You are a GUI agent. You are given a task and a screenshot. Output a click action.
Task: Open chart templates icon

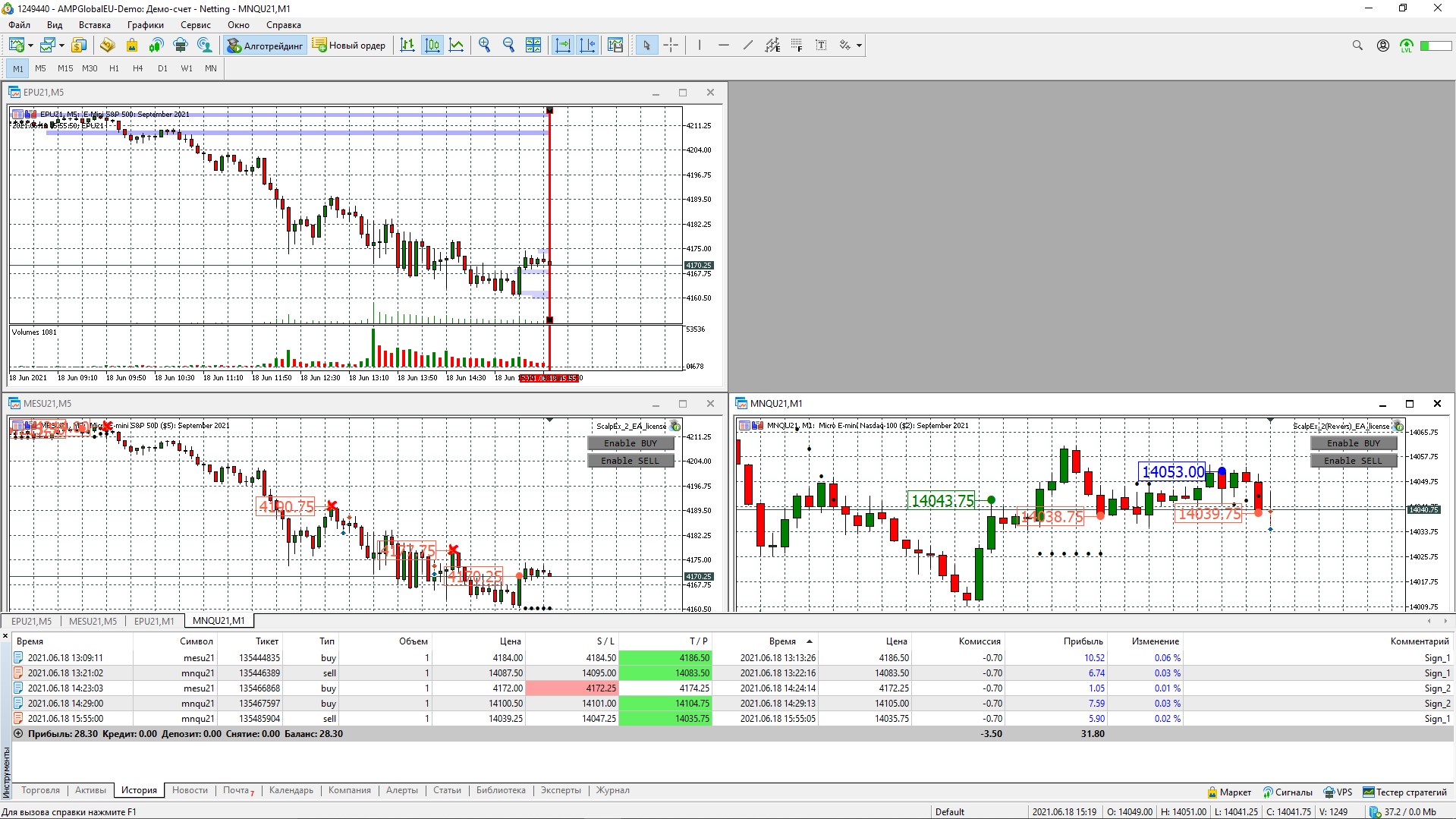(615, 46)
